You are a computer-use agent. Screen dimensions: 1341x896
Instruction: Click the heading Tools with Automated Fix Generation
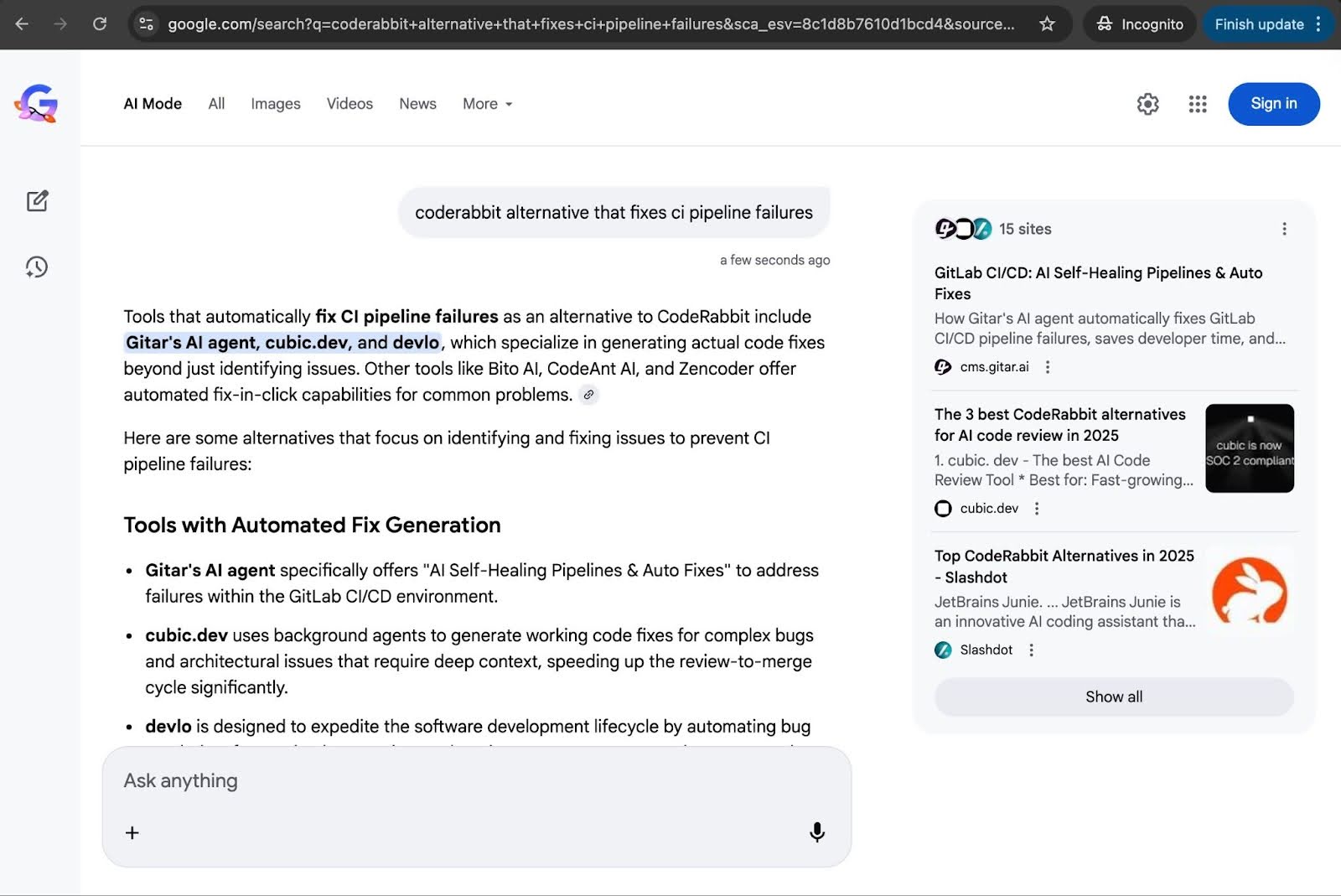[x=312, y=526]
